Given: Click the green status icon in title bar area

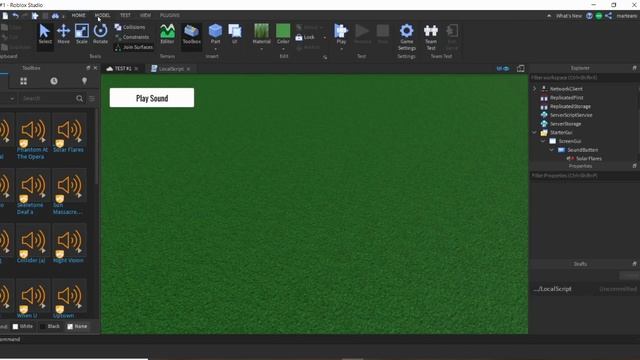Looking at the screenshot, I should pyautogui.click(x=599, y=16).
